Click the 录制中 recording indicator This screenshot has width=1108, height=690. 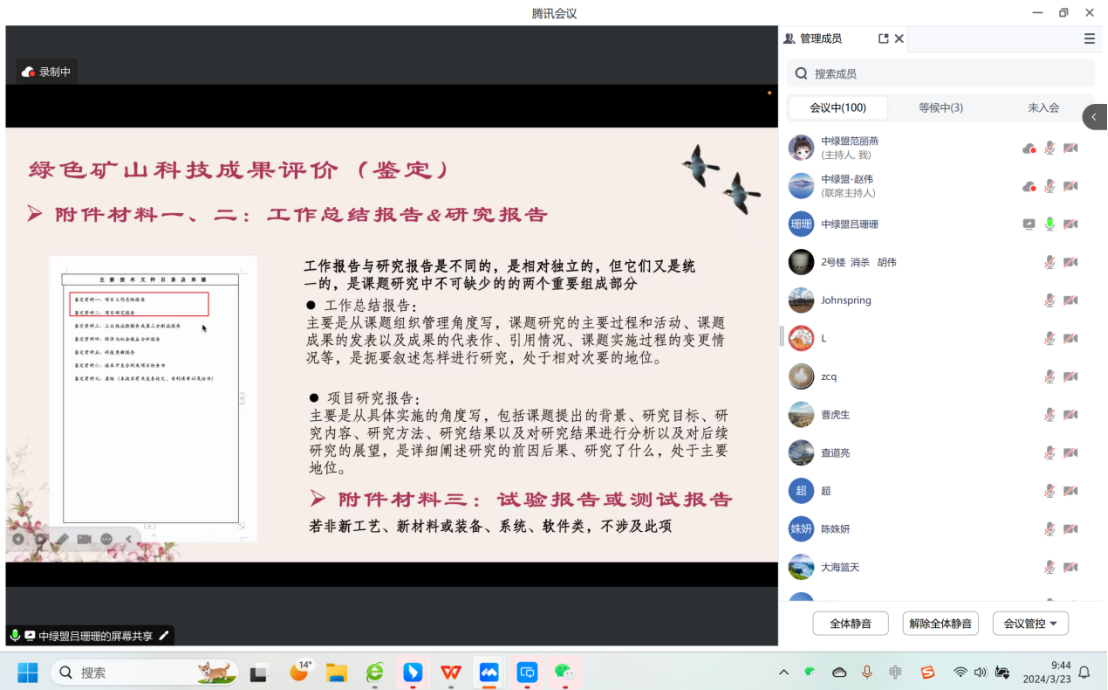pyautogui.click(x=47, y=72)
